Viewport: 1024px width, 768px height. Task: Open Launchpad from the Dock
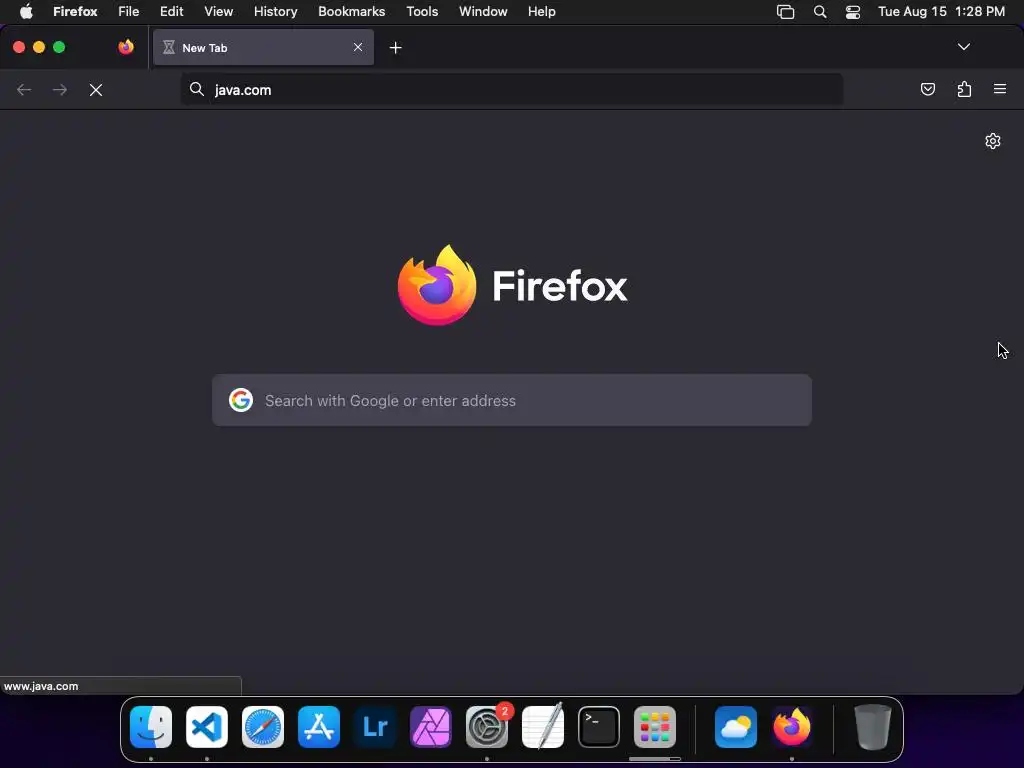point(655,727)
